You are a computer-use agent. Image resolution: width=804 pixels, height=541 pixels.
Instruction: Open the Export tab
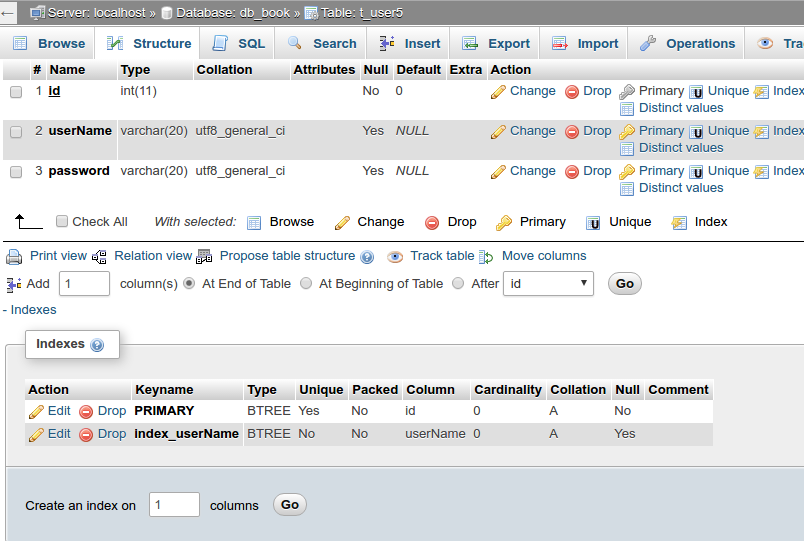point(496,44)
